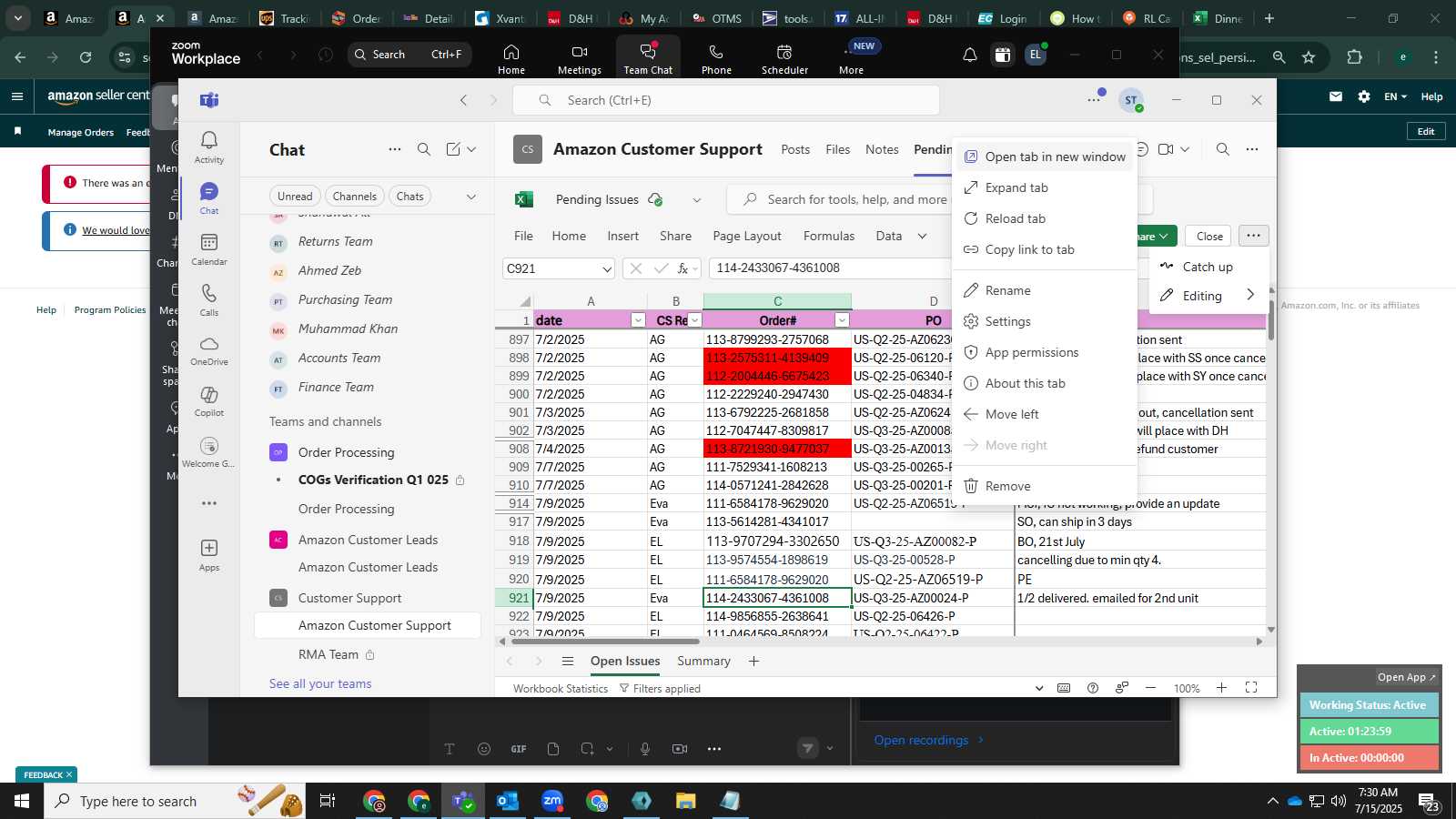The image size is (1456, 819).
Task: Open Returns Team chat
Action: tap(335, 241)
